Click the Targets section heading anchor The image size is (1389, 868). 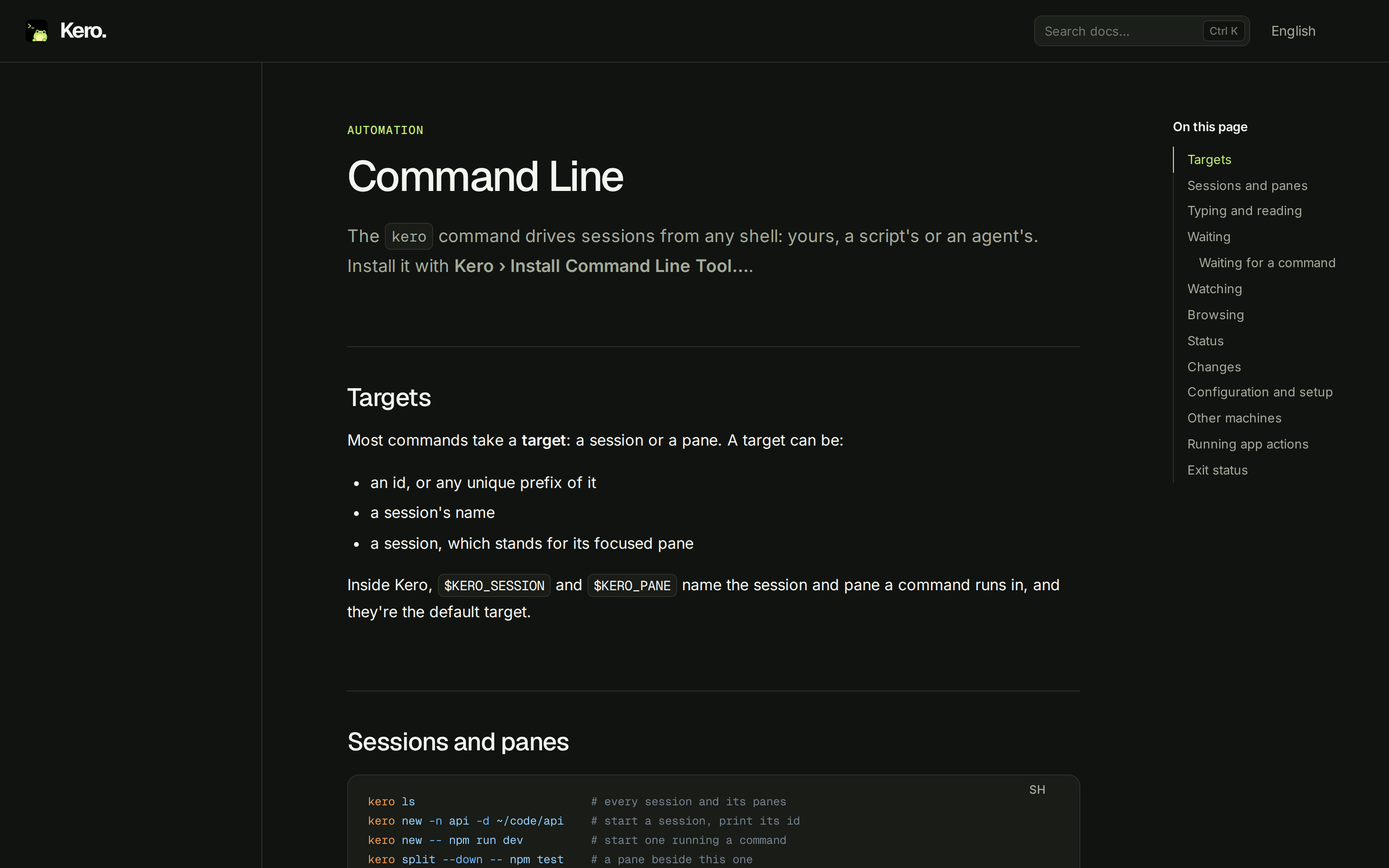(x=389, y=397)
